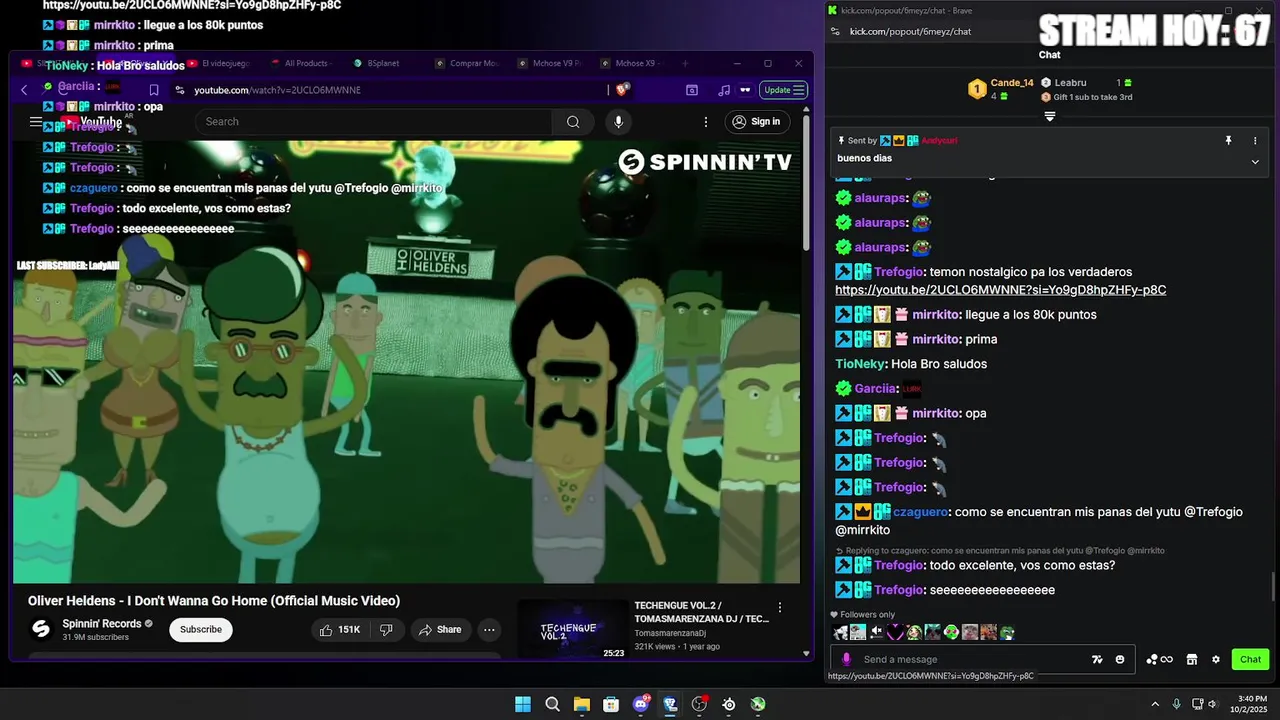Screen dimensions: 1280x720
Task: Unpin the buenos dias pinned message
Action: 1228,141
